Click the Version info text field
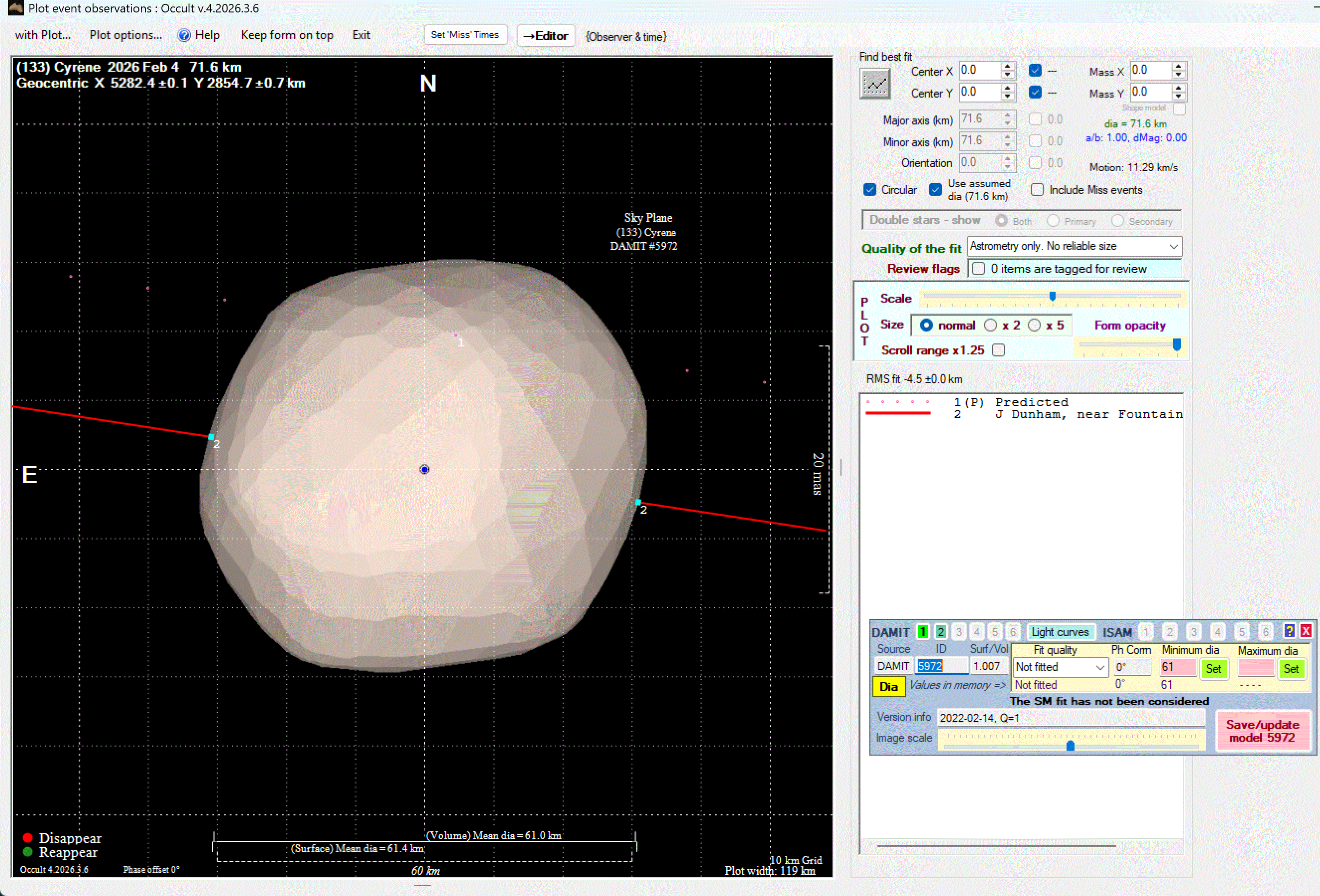 point(1070,717)
